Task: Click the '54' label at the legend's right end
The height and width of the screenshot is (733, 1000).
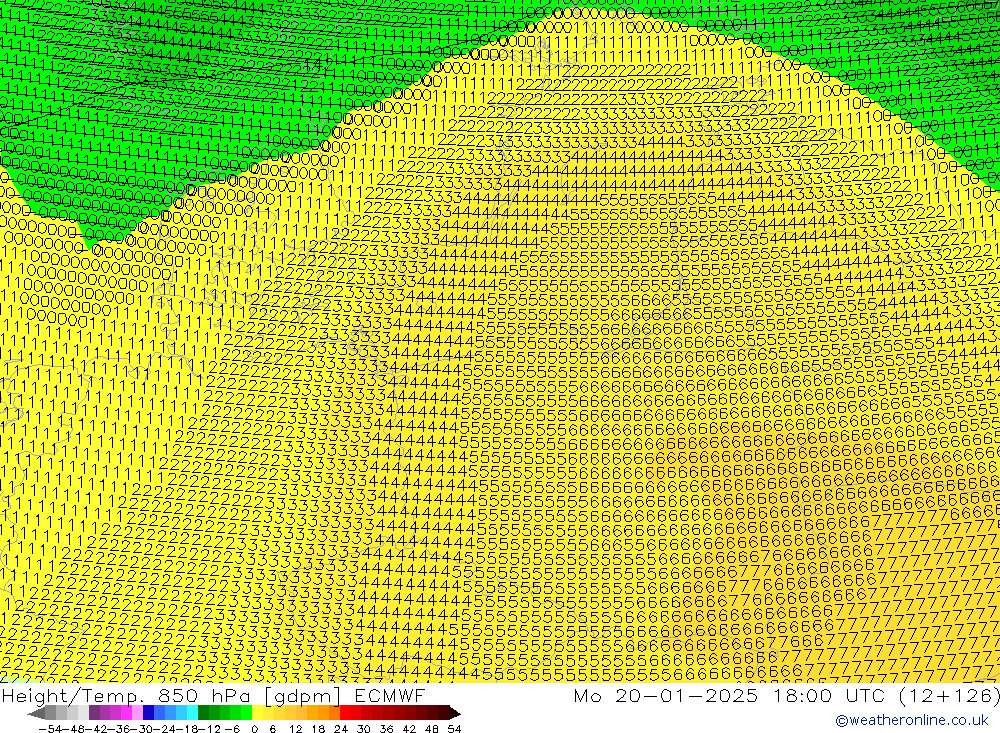Action: click(454, 729)
